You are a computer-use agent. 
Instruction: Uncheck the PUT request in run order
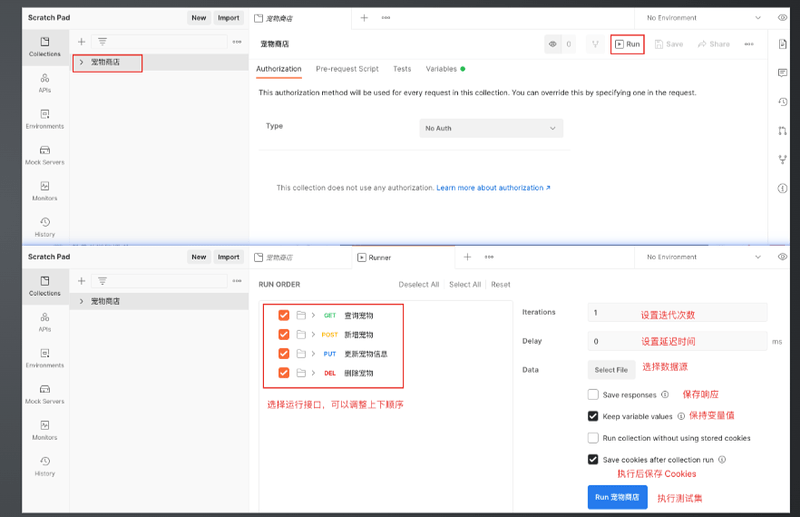pos(284,354)
